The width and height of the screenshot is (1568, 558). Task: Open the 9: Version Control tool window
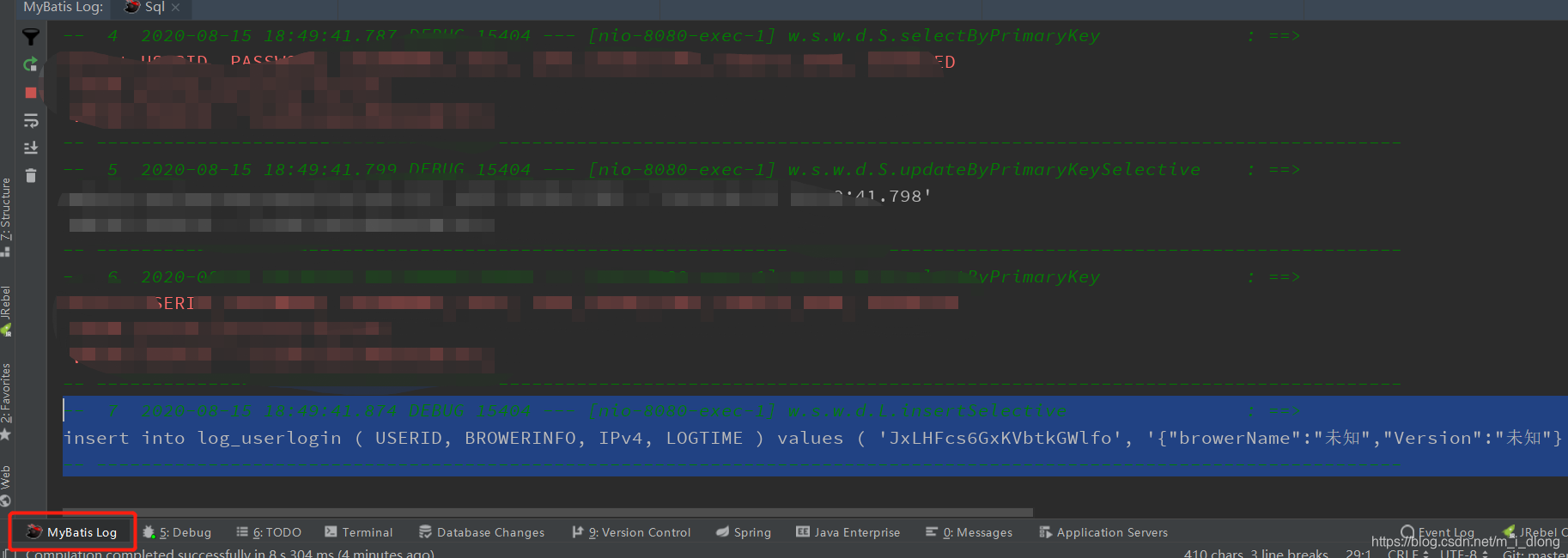(x=631, y=532)
